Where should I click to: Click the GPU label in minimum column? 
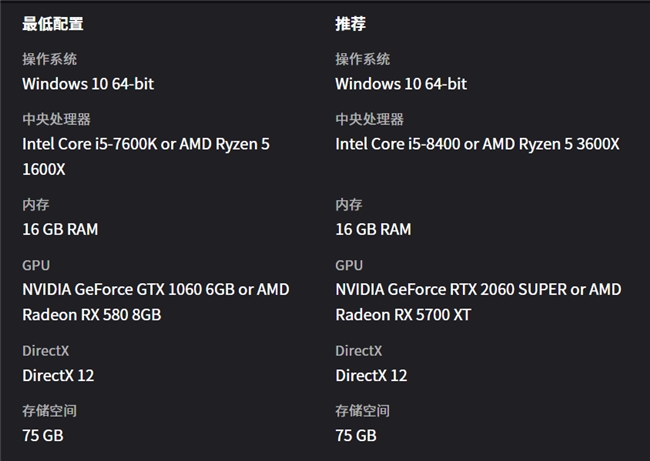(x=36, y=265)
